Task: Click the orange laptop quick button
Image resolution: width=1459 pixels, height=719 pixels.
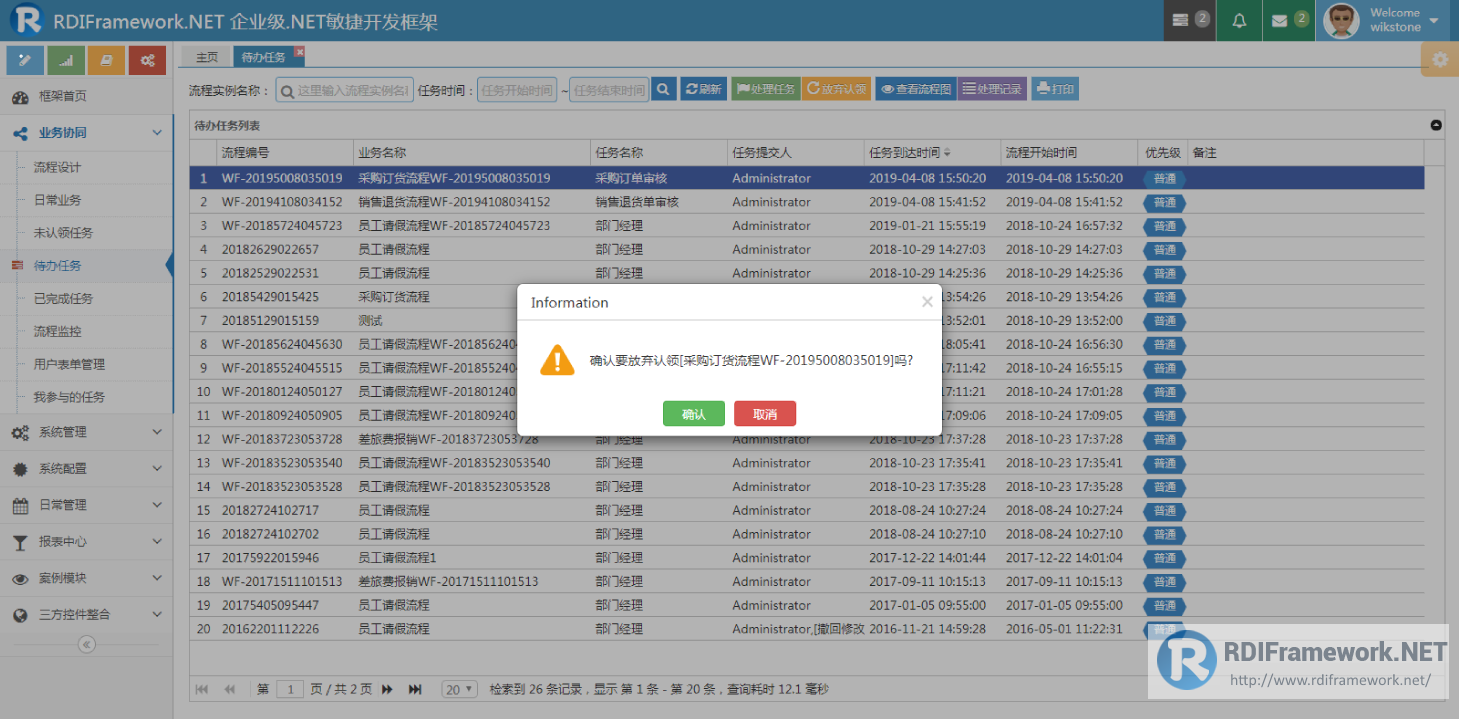Action: (x=106, y=61)
